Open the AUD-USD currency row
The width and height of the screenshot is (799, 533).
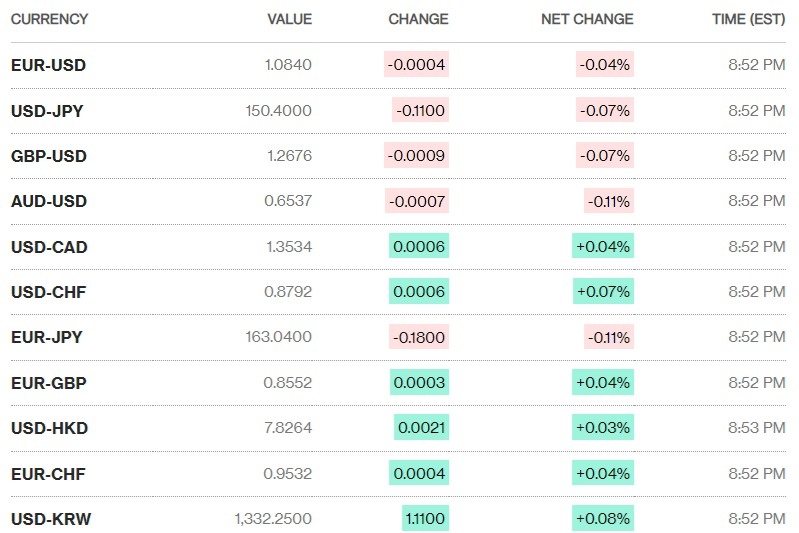[x=48, y=201]
